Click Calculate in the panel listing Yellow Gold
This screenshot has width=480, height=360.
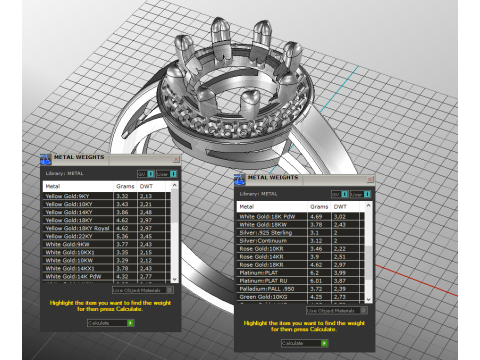pos(111,323)
